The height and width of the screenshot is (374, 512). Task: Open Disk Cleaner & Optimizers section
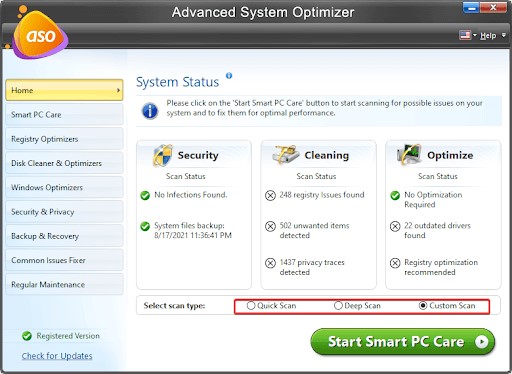click(64, 163)
